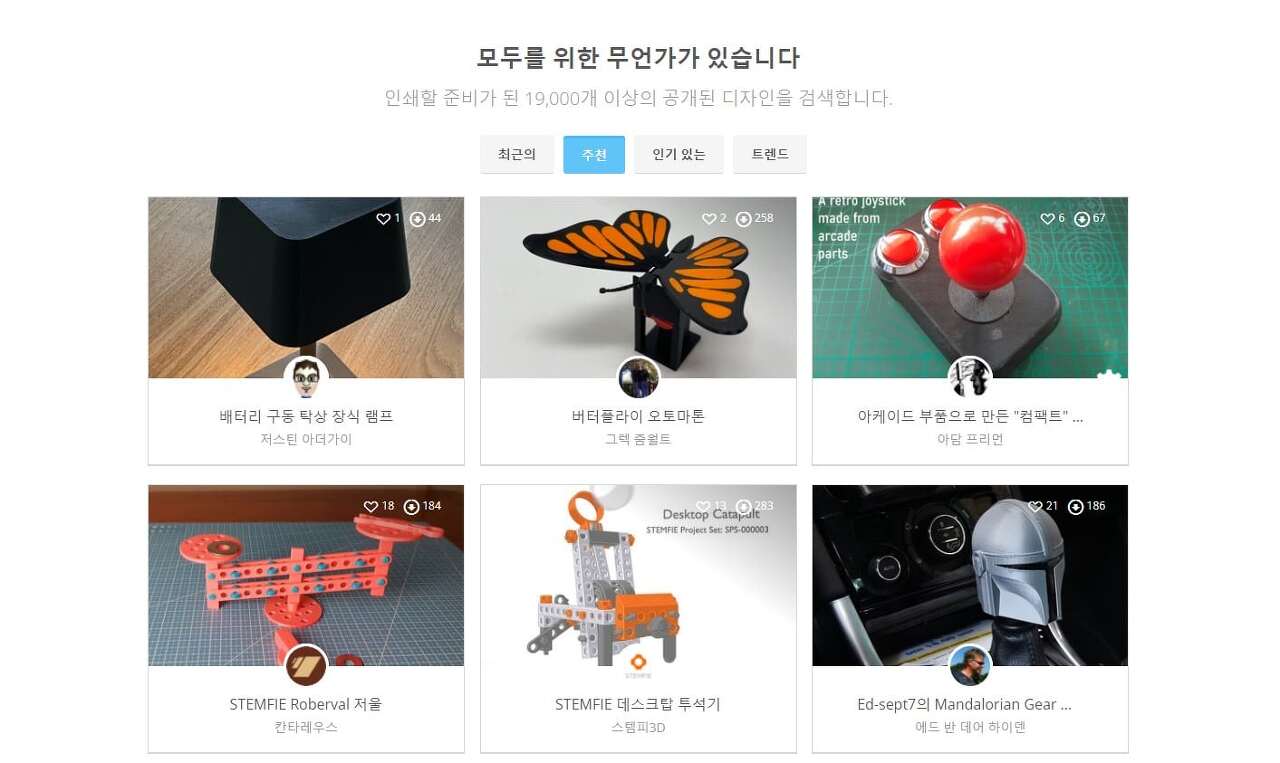The height and width of the screenshot is (763, 1280).
Task: Click download icon on Mandalorian gear card
Action: coord(1075,507)
